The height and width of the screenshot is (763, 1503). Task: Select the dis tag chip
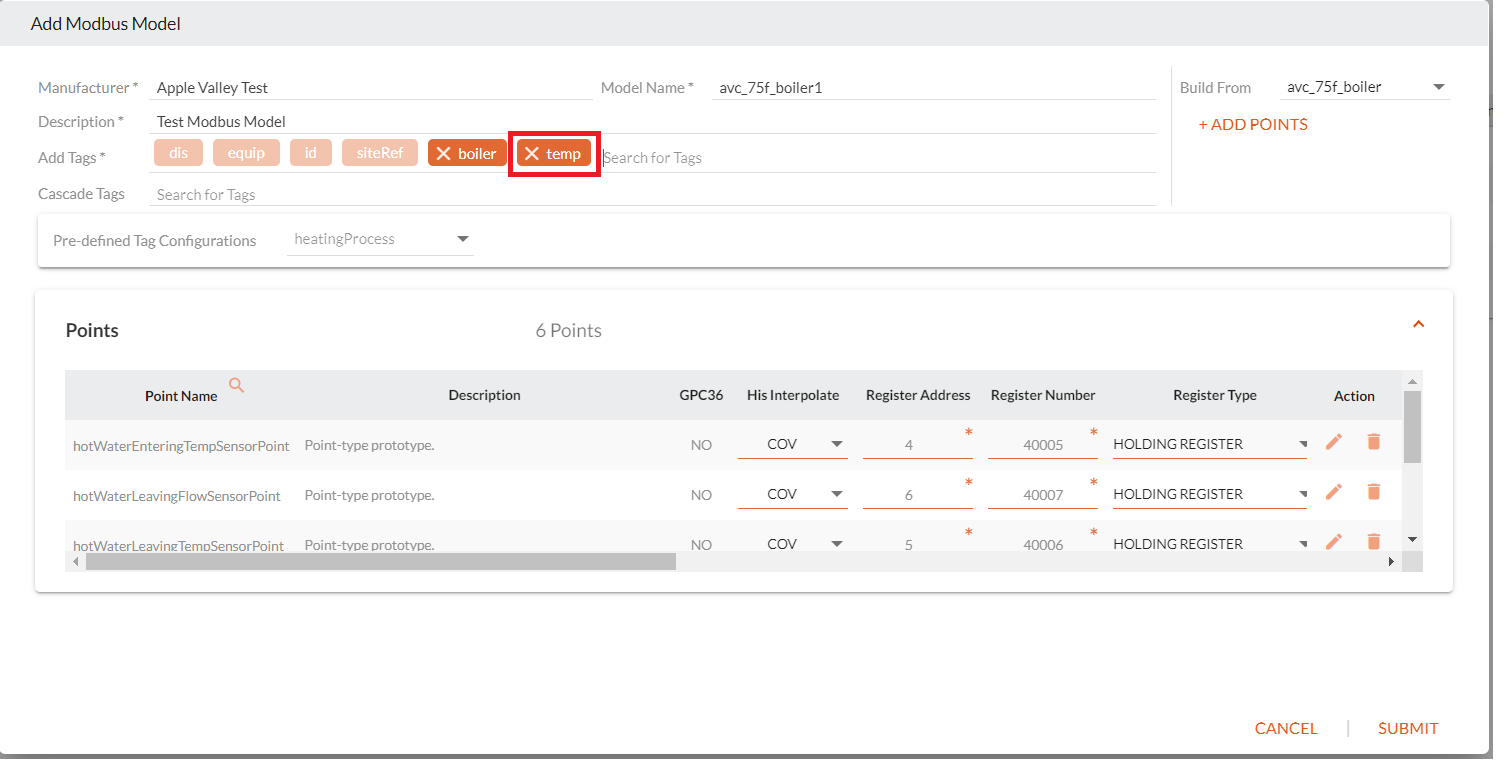click(179, 153)
